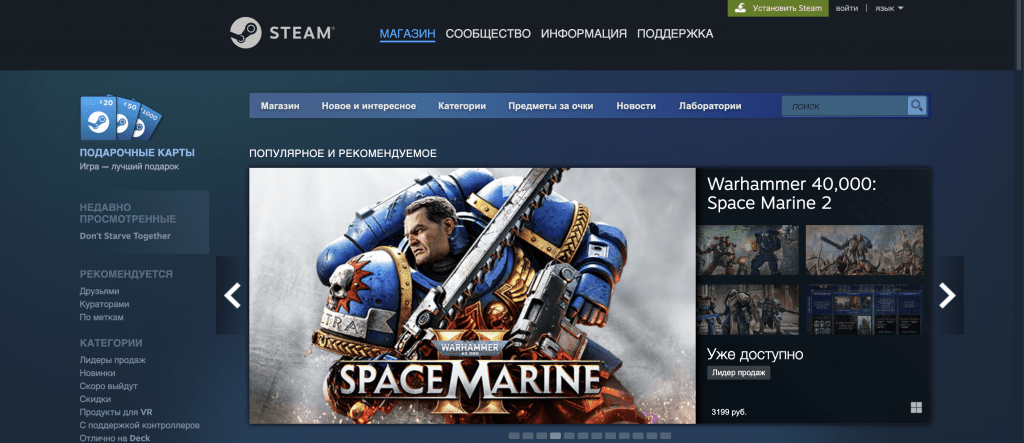Click the войти login link
Image resolution: width=1024 pixels, height=443 pixels.
[847, 8]
